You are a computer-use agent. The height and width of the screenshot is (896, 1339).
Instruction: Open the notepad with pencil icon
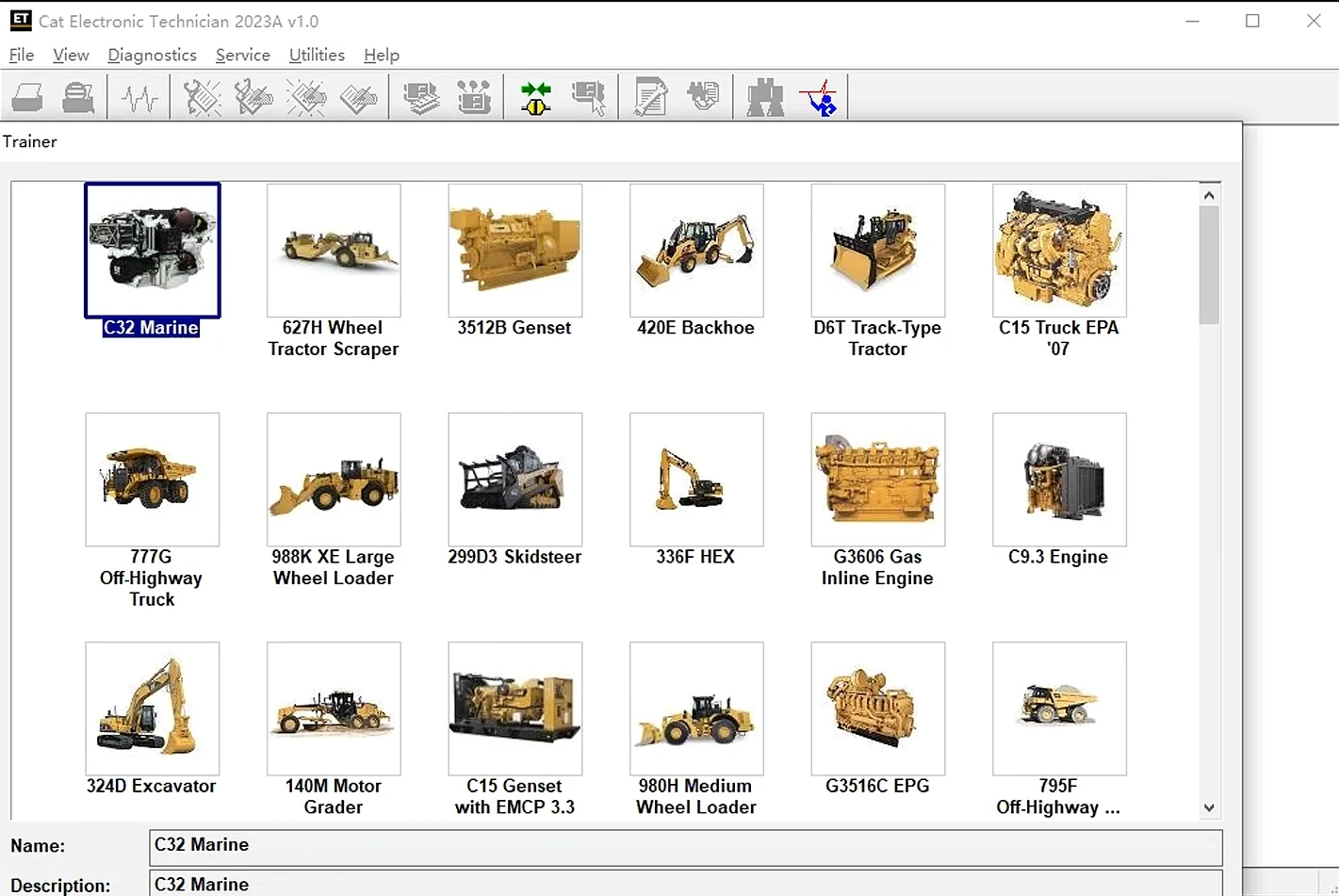[651, 97]
